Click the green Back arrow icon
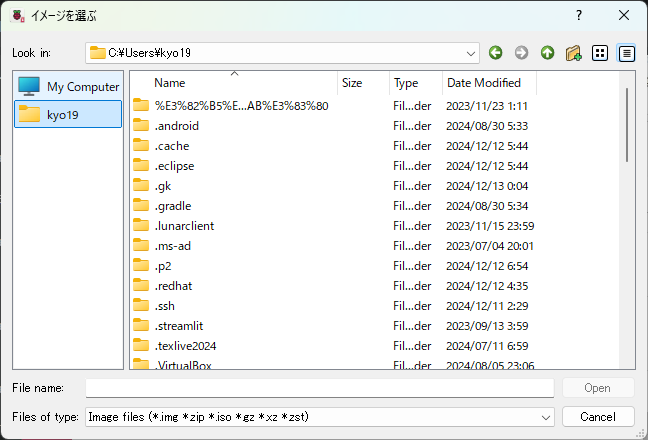The height and width of the screenshot is (440, 648). tap(496, 53)
